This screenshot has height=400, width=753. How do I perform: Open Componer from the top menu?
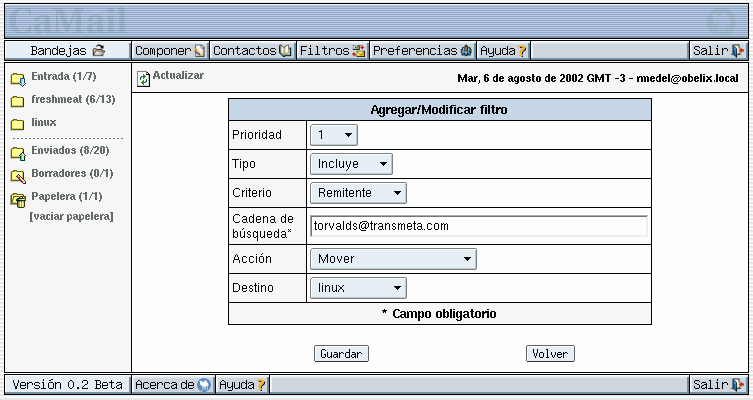[170, 50]
